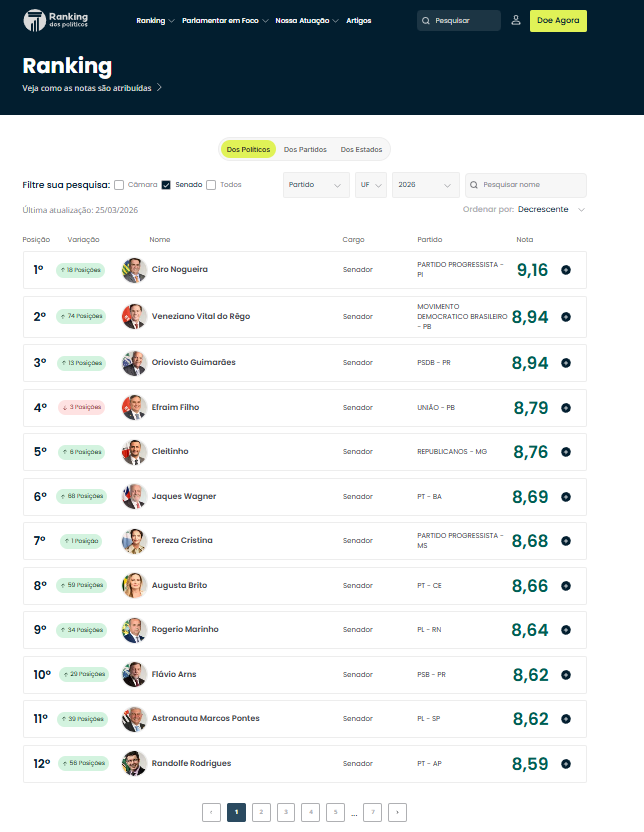This screenshot has height=832, width=644.
Task: Open "Veja como as notas são atribuídas" link
Action: click(91, 88)
